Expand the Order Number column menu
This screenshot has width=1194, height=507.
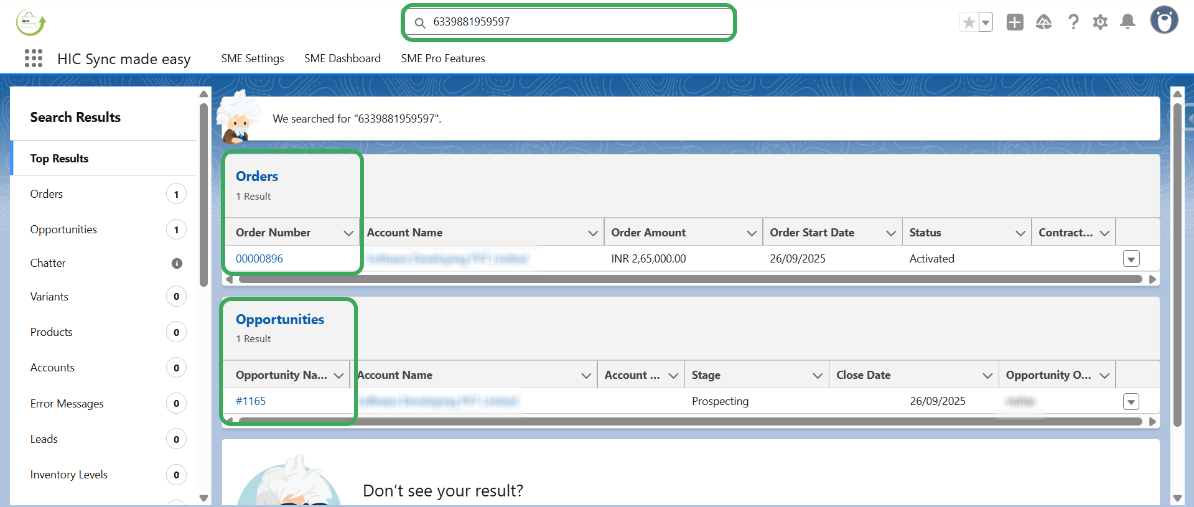(349, 233)
